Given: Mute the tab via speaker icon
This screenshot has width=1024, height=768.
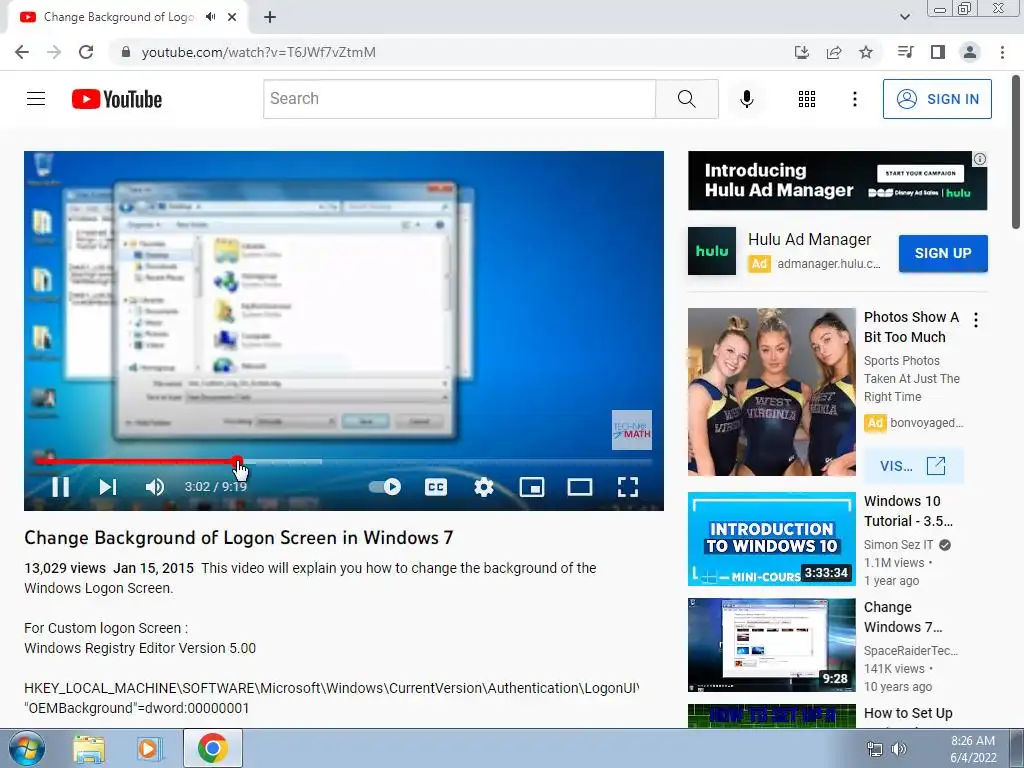Looking at the screenshot, I should click(x=210, y=17).
